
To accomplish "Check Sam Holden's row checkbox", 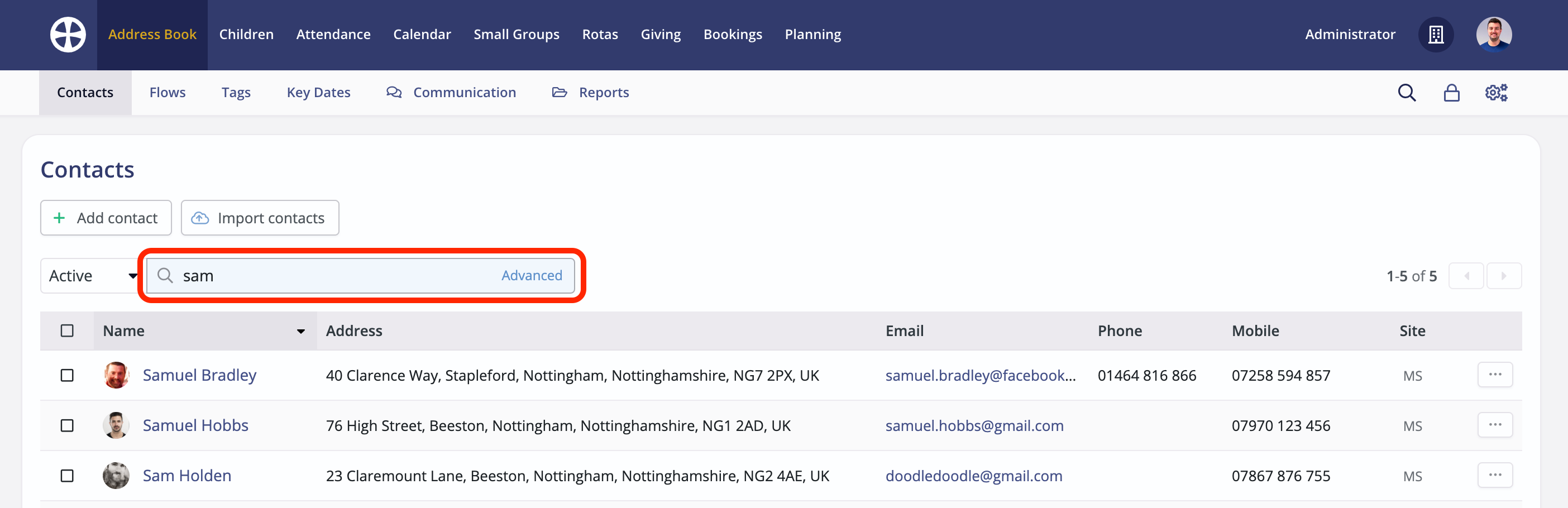I will (x=67, y=476).
